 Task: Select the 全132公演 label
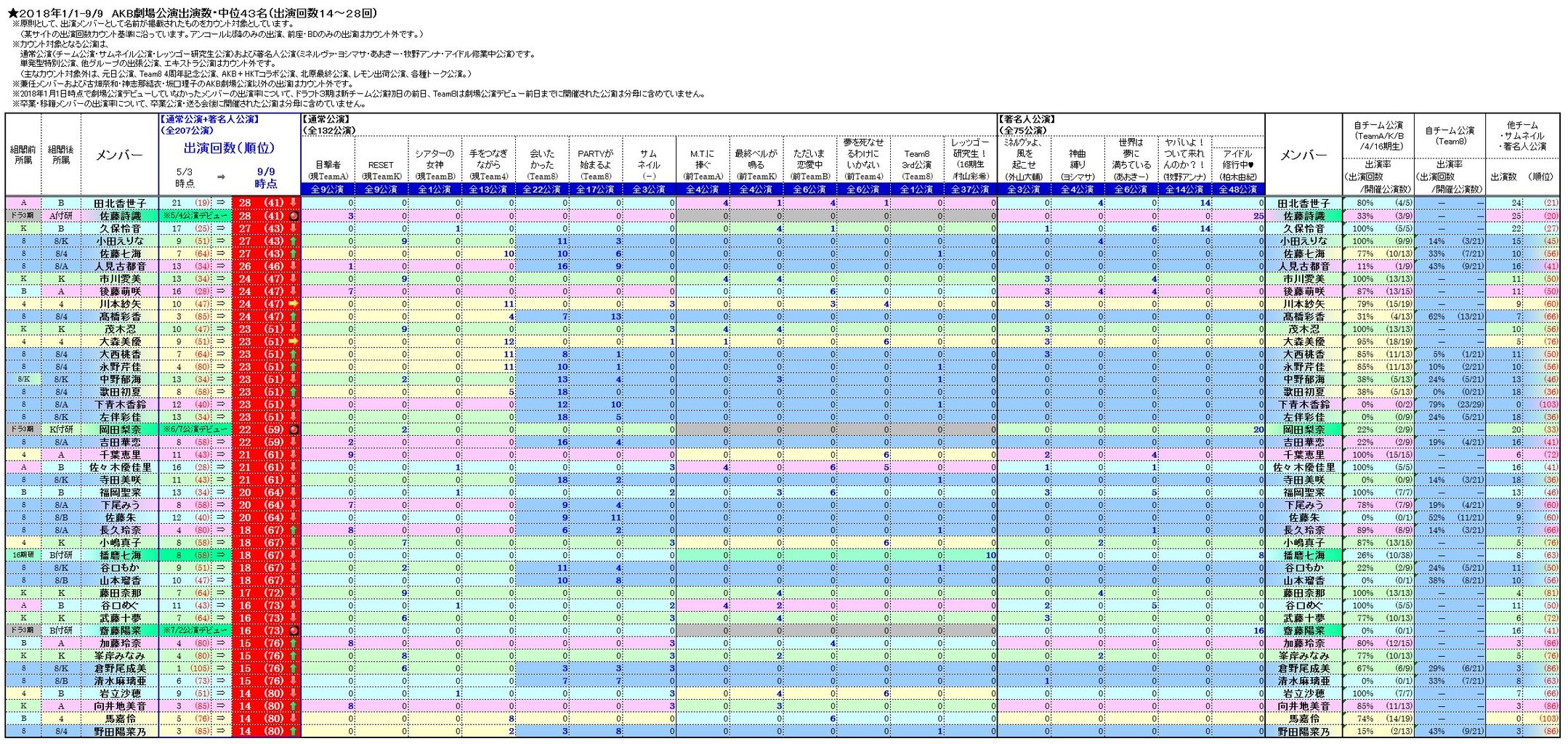coord(331,131)
